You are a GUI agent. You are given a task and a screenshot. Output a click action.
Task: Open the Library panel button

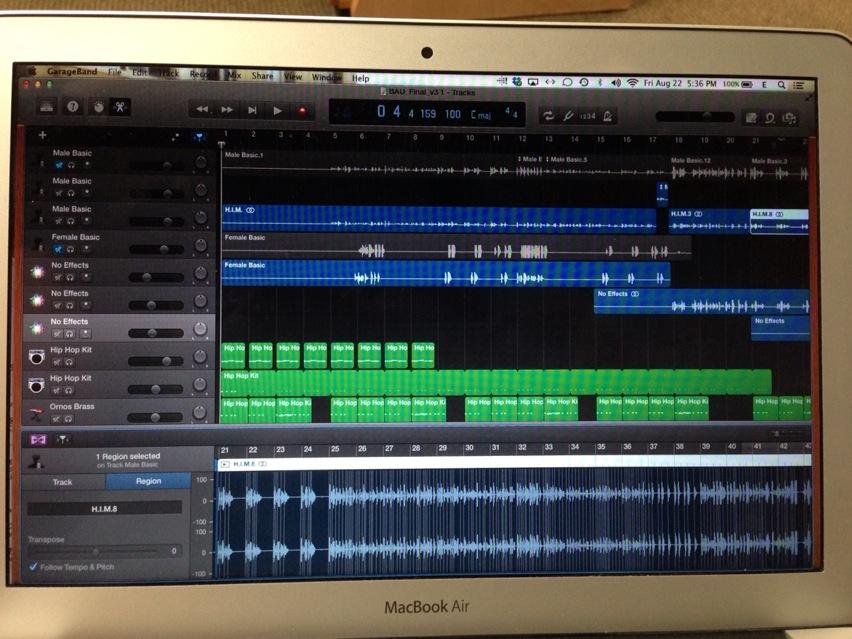pyautogui.click(x=47, y=107)
